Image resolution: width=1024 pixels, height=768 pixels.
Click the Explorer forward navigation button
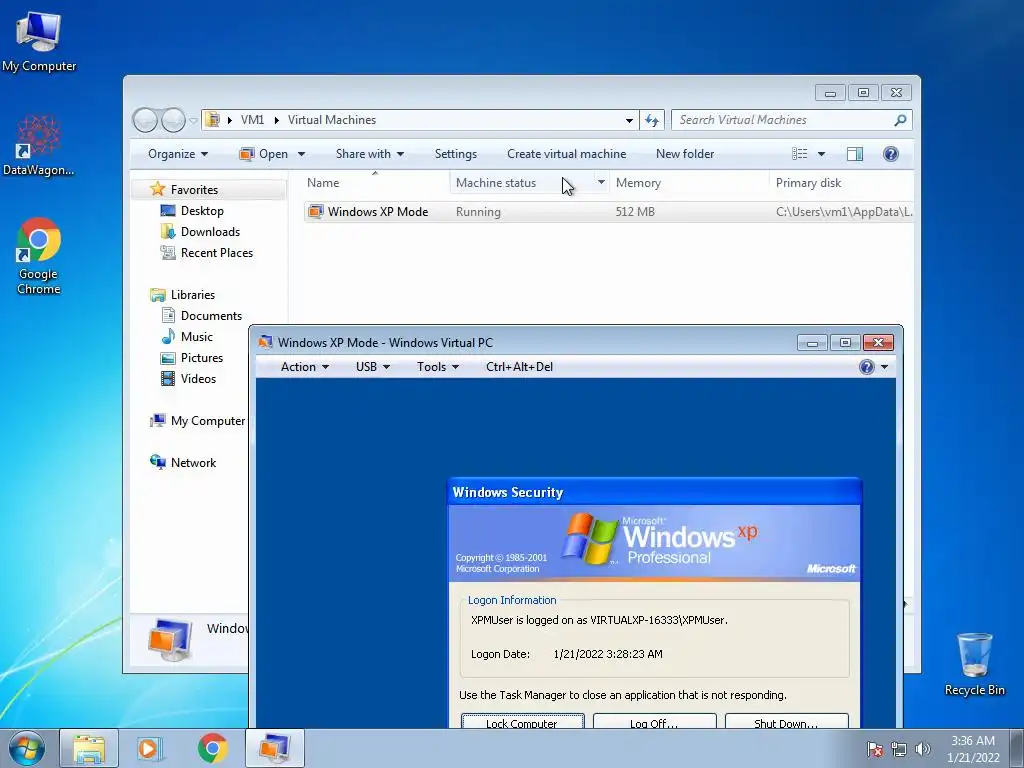[173, 120]
